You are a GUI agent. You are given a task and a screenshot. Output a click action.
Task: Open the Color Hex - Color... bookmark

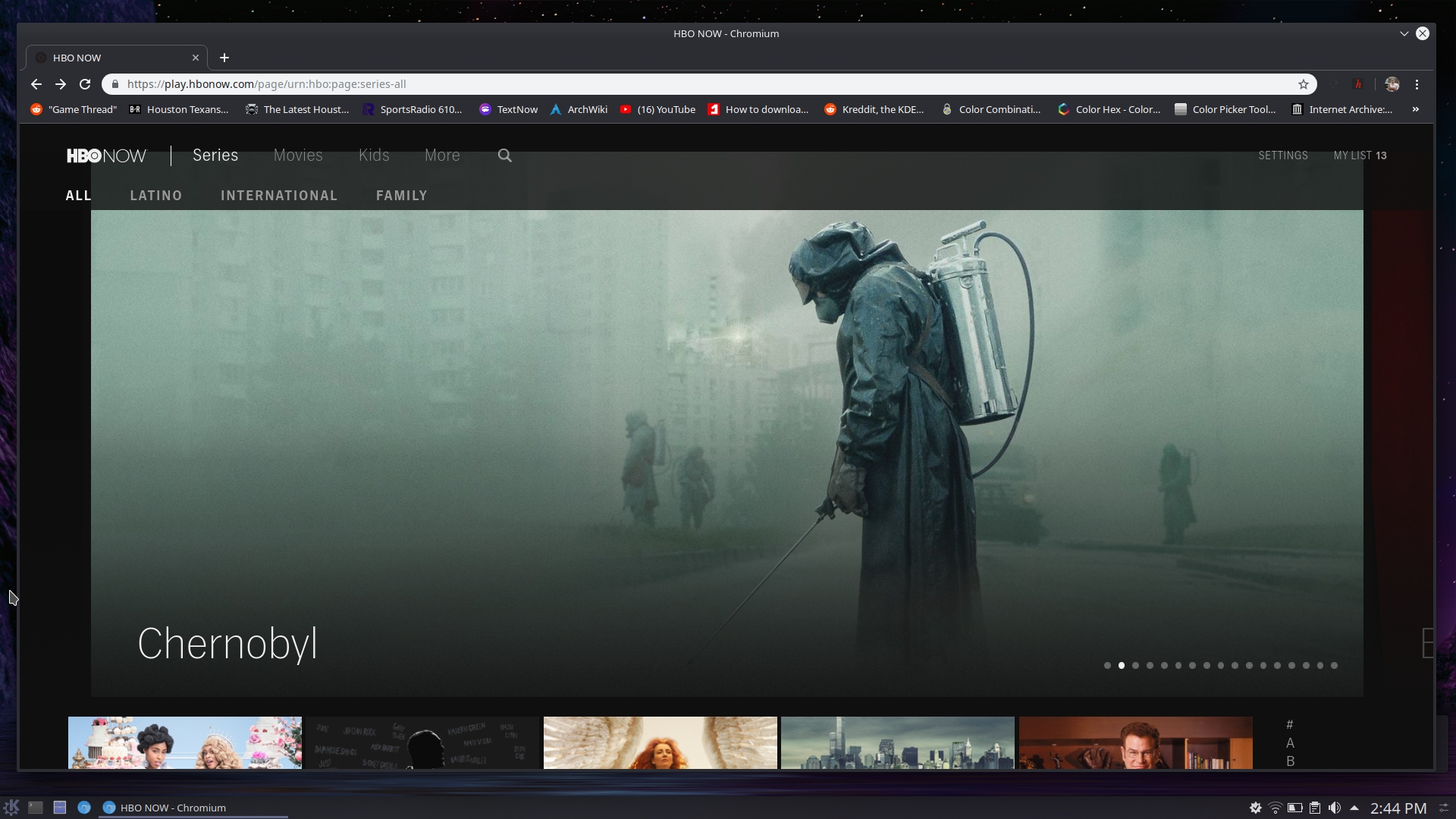tap(1109, 109)
